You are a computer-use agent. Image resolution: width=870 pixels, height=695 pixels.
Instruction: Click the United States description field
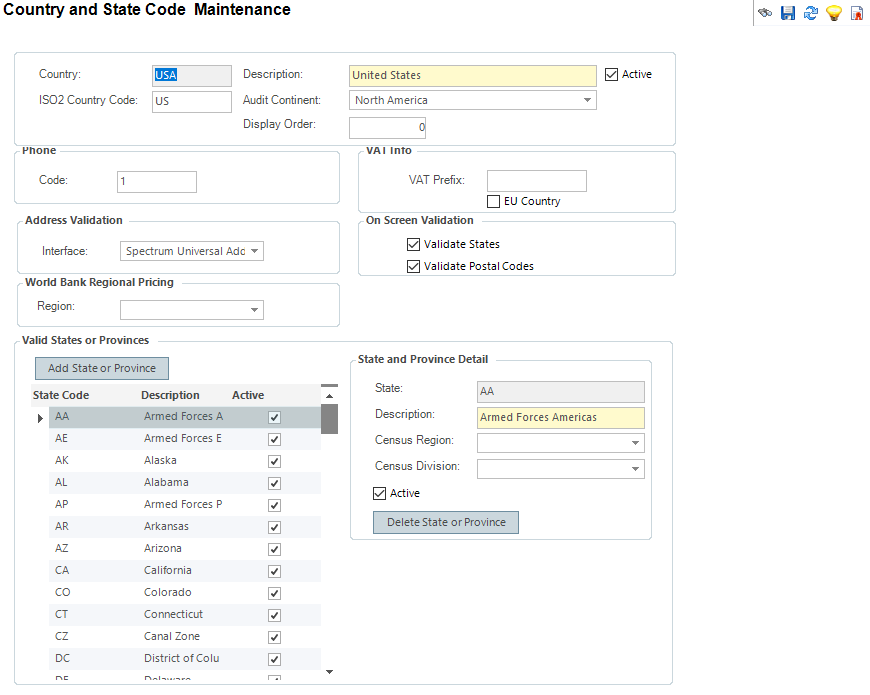(x=473, y=75)
